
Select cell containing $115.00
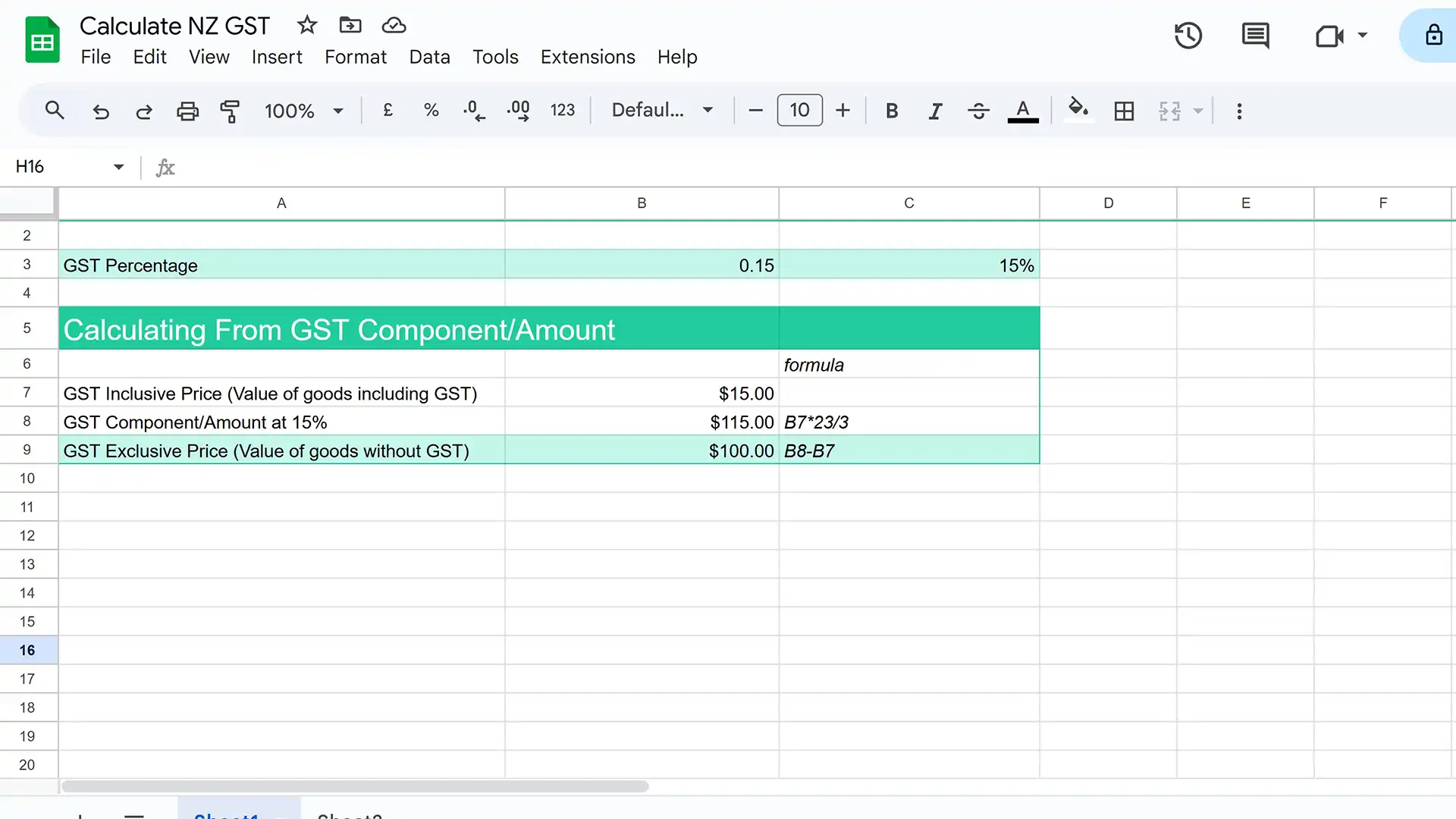(x=642, y=422)
